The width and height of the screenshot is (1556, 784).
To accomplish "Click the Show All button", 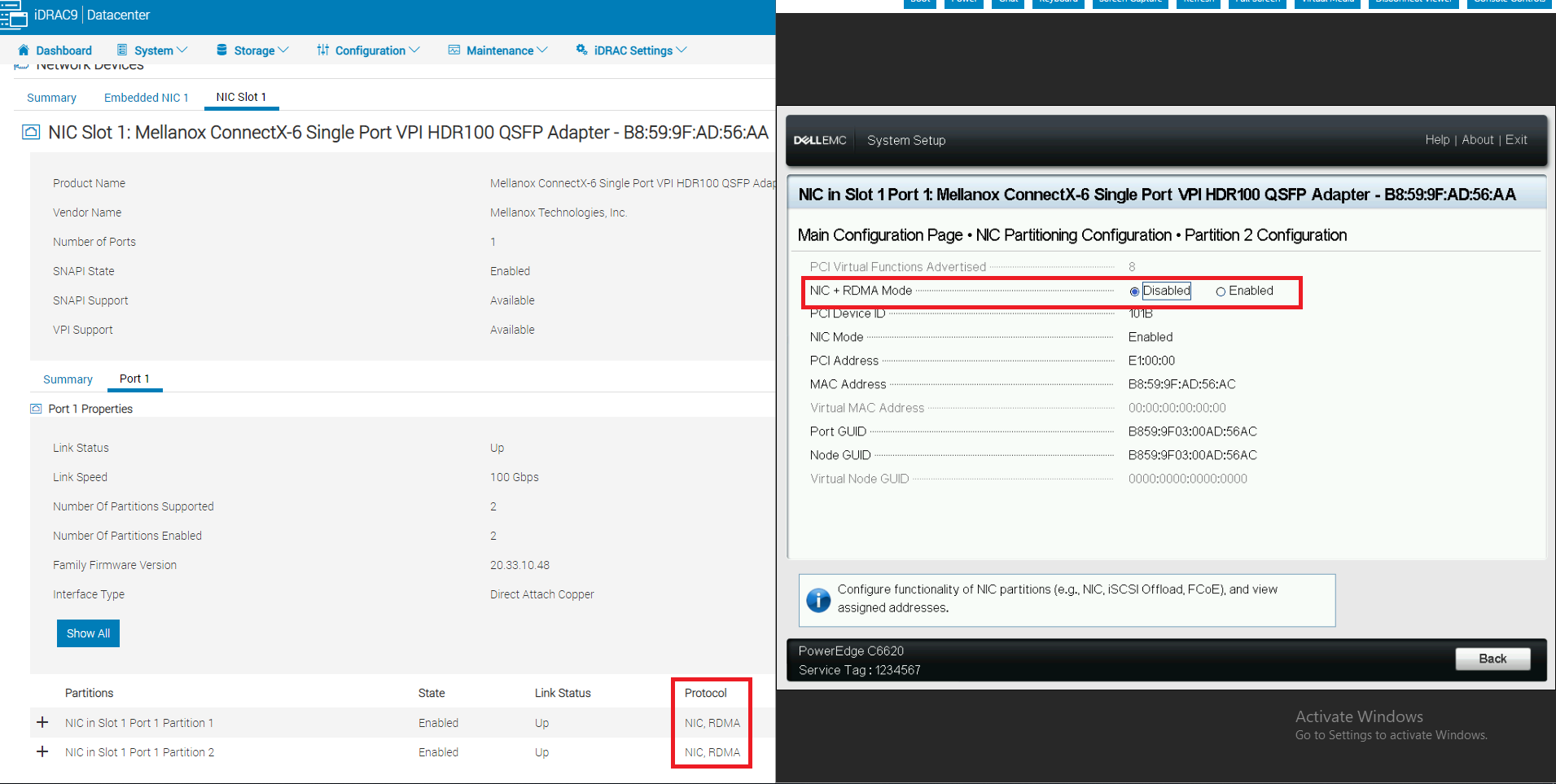I will pos(88,633).
